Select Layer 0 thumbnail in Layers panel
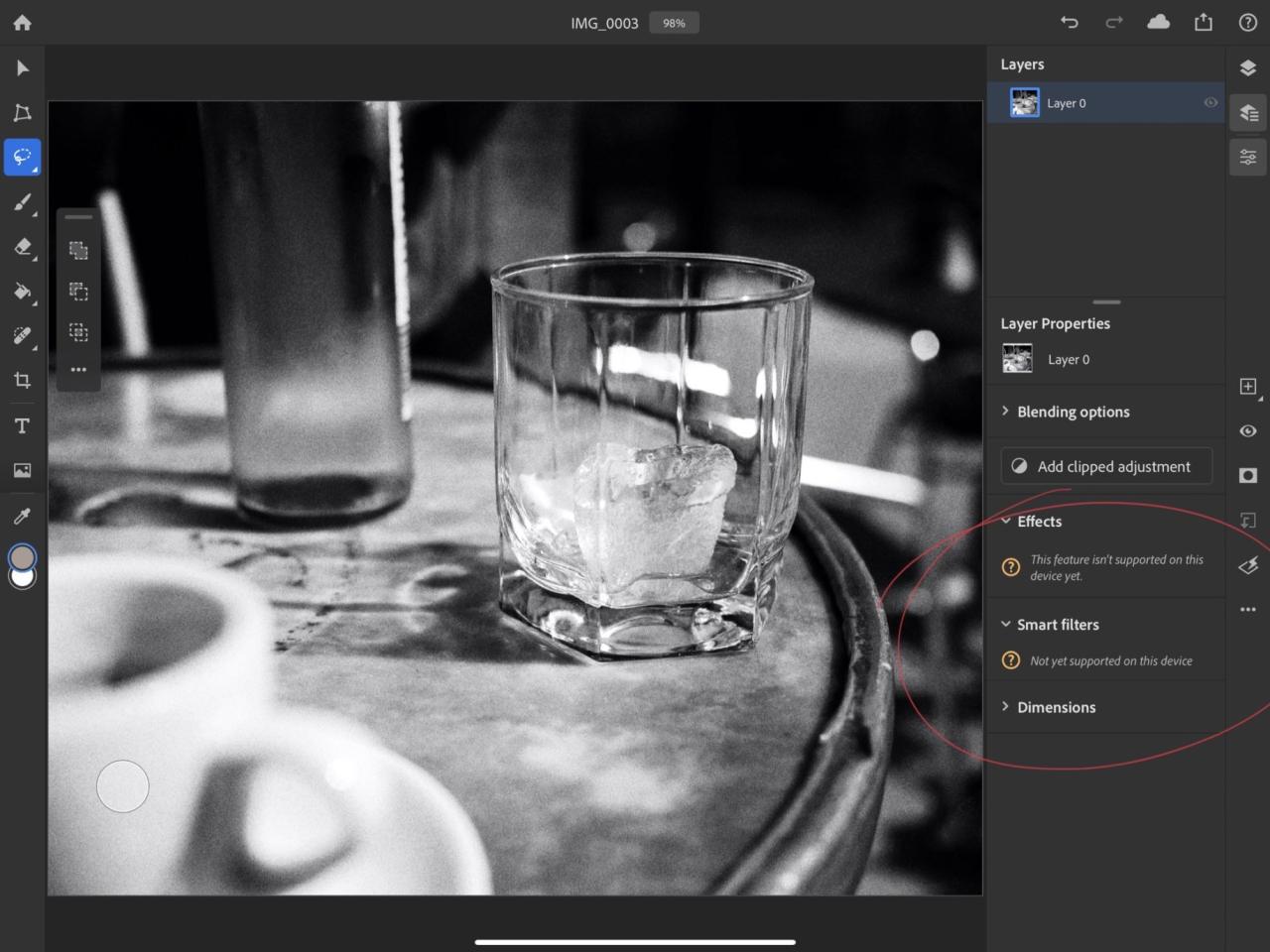This screenshot has width=1270, height=952. pos(1024,102)
